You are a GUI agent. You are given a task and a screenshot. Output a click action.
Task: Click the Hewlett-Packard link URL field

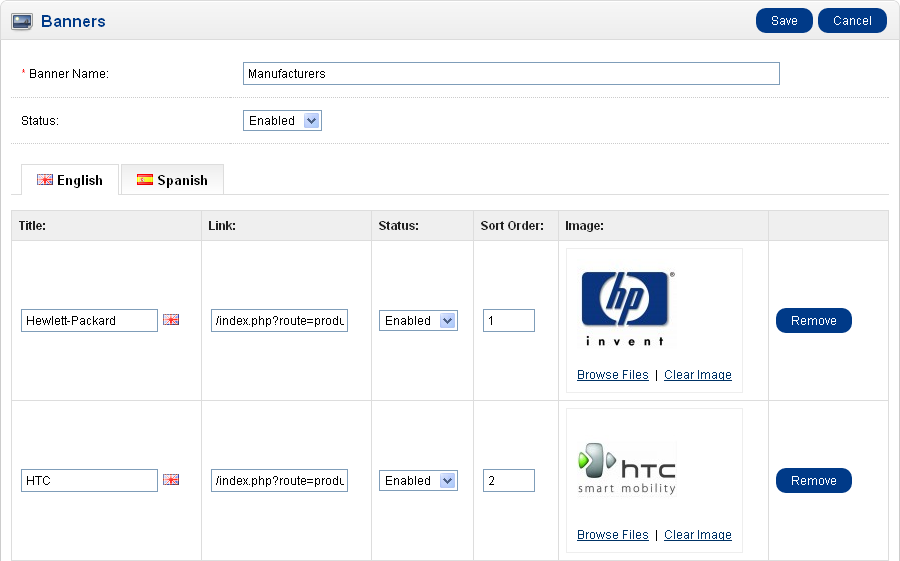point(280,320)
